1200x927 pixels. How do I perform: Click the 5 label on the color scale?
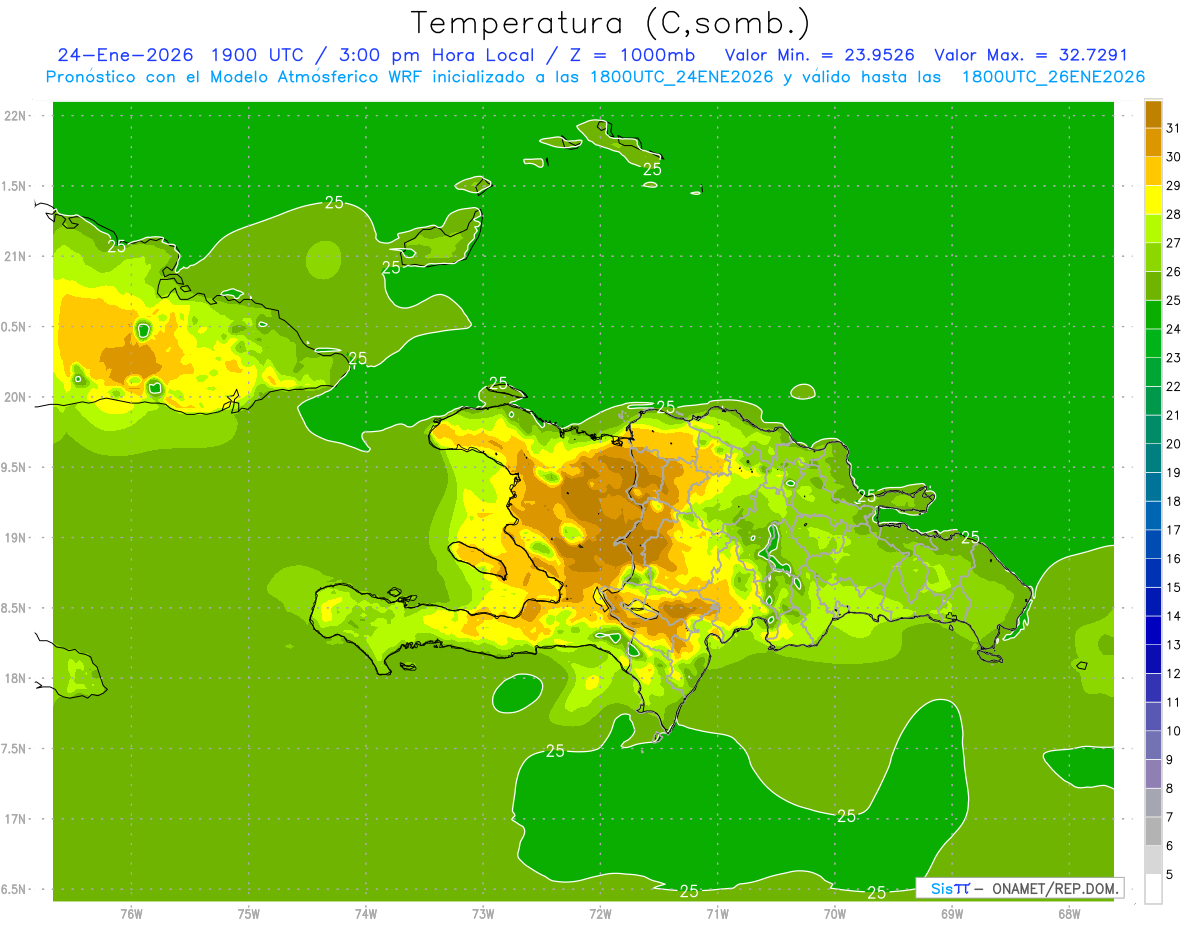pos(1170,875)
